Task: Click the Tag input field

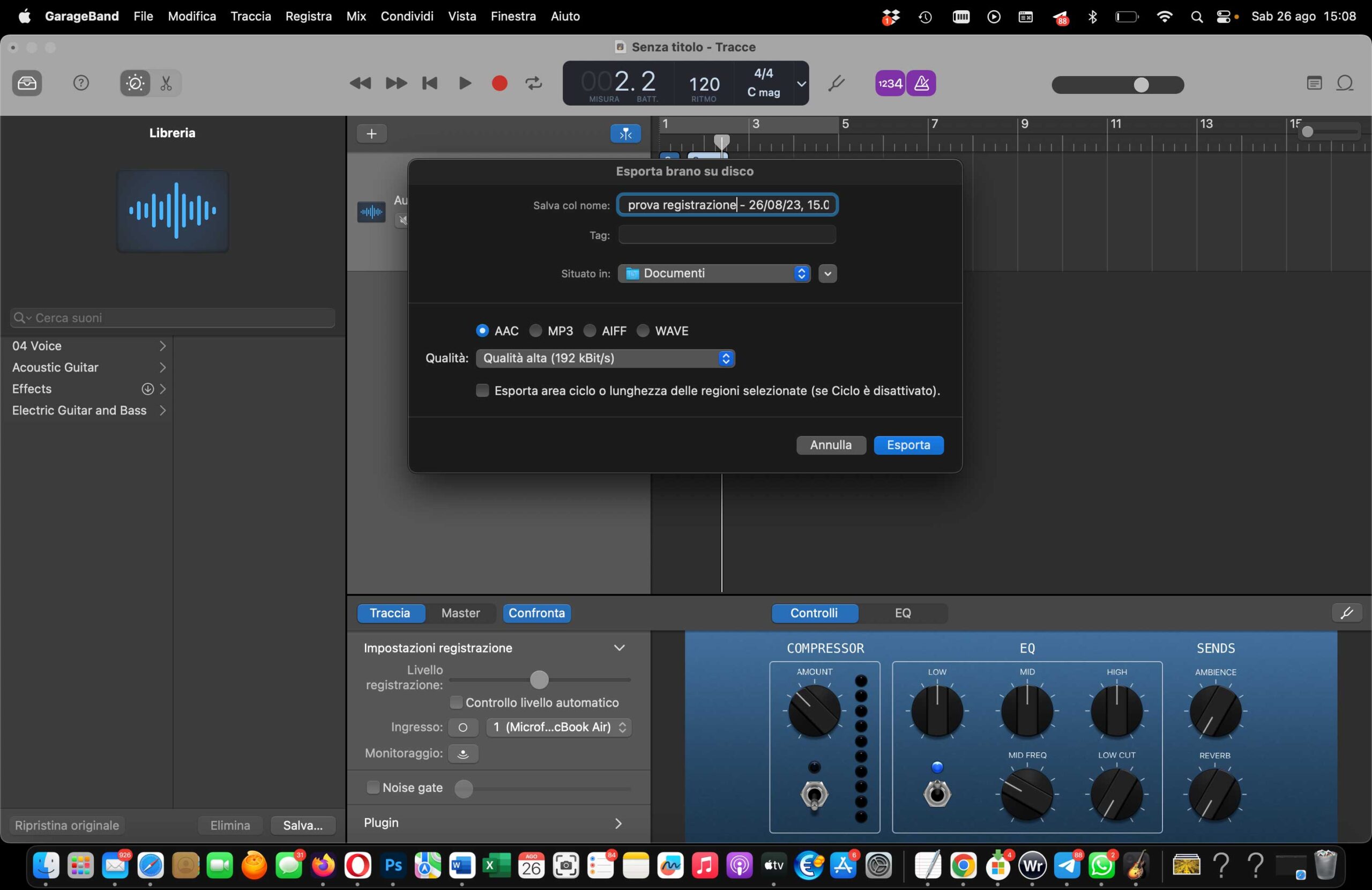Action: [726, 235]
